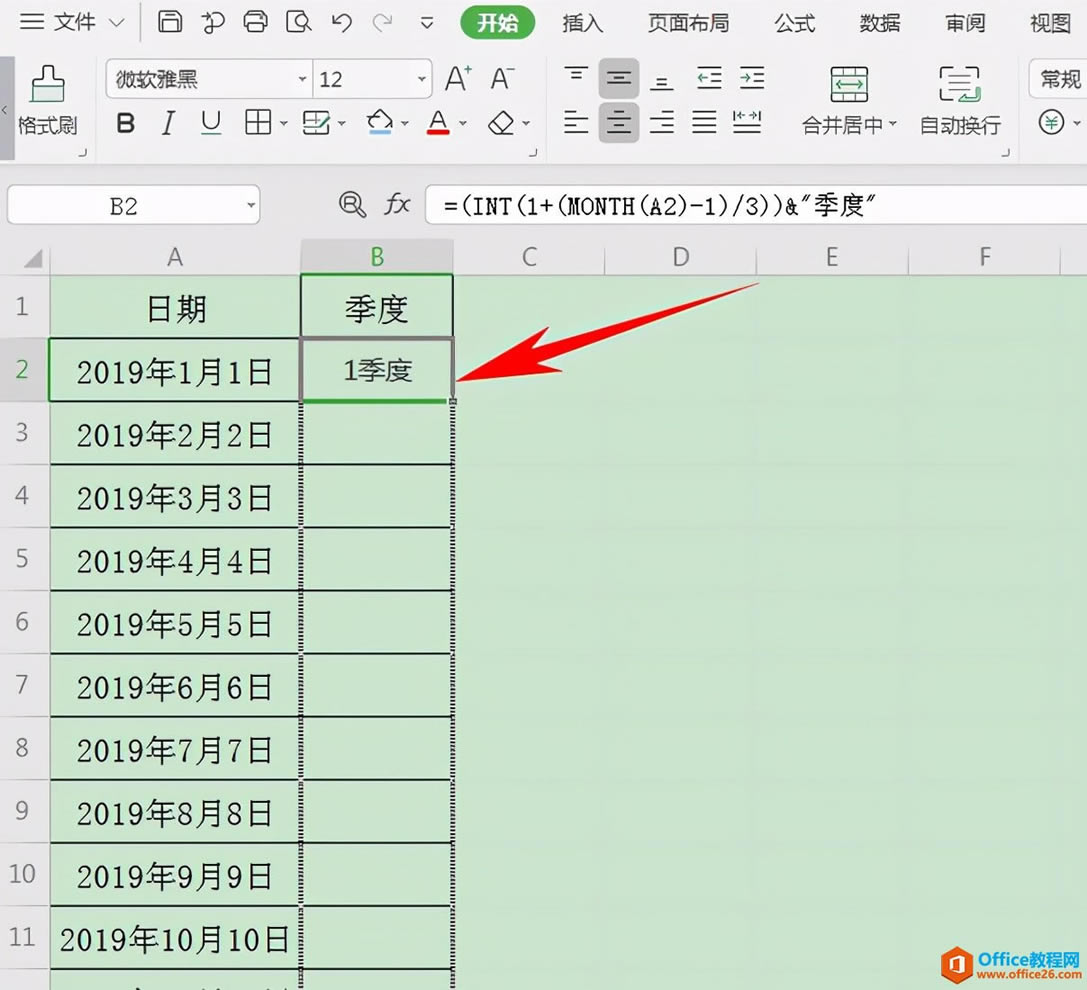Image resolution: width=1087 pixels, height=990 pixels.
Task: Switch to the 审阅 tab
Action: coord(966,23)
